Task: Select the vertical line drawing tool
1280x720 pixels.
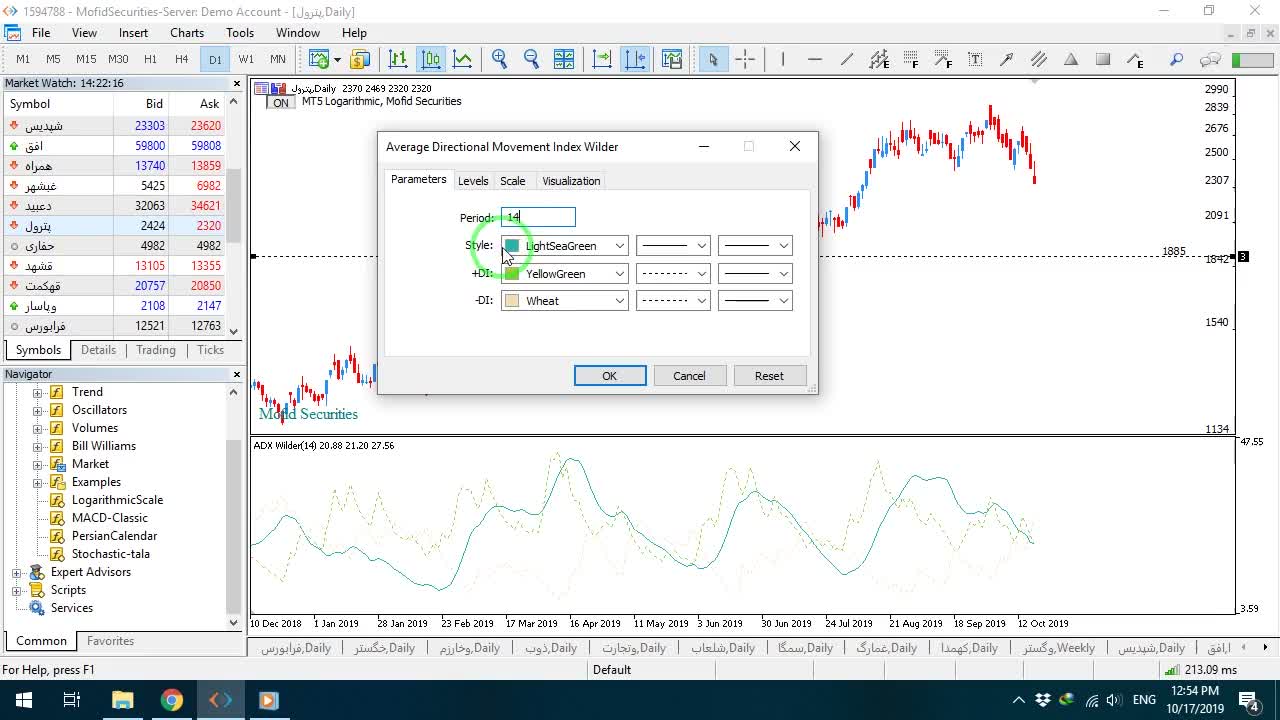Action: point(783,59)
